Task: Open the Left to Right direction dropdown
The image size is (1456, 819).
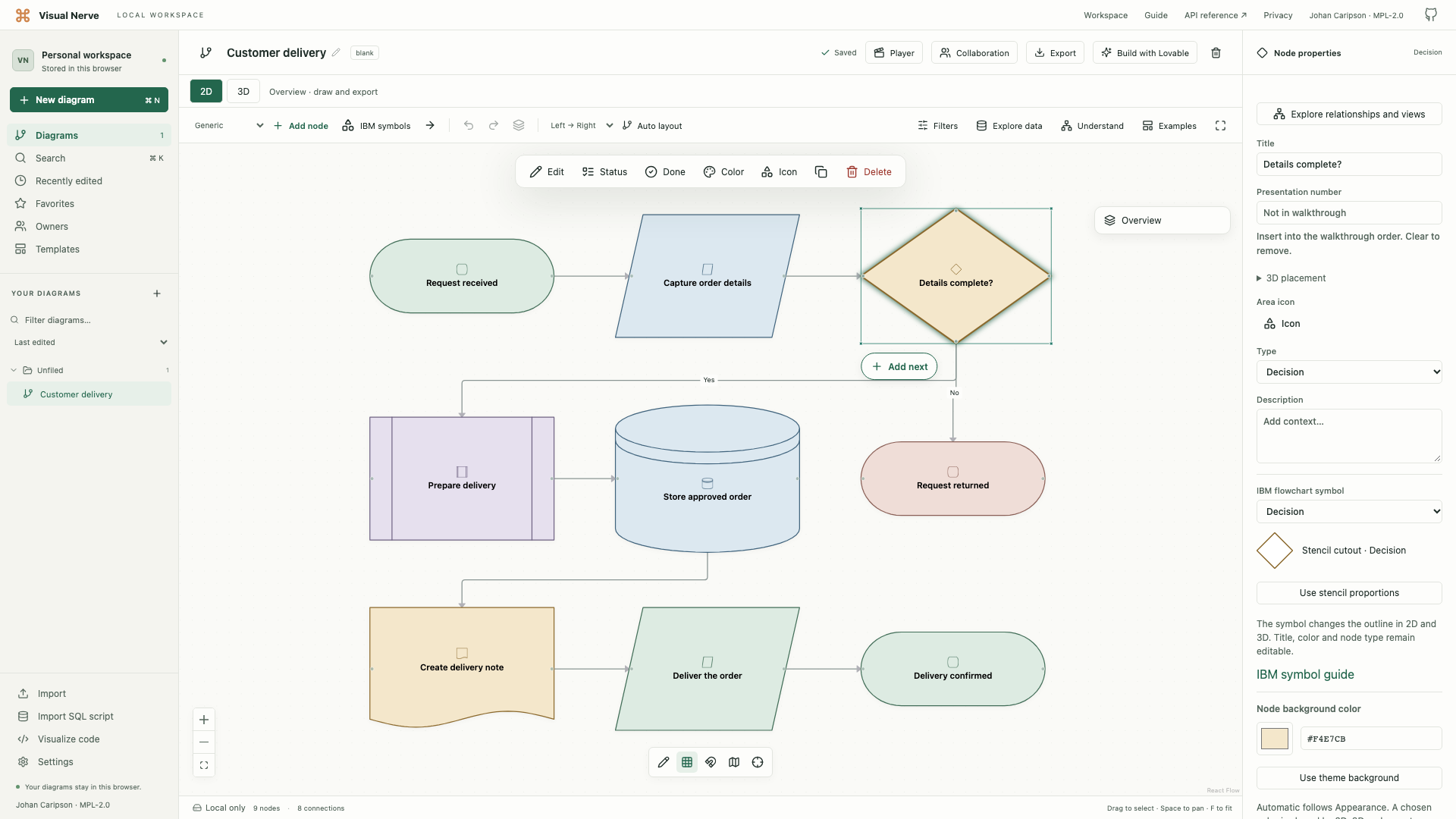Action: (582, 126)
